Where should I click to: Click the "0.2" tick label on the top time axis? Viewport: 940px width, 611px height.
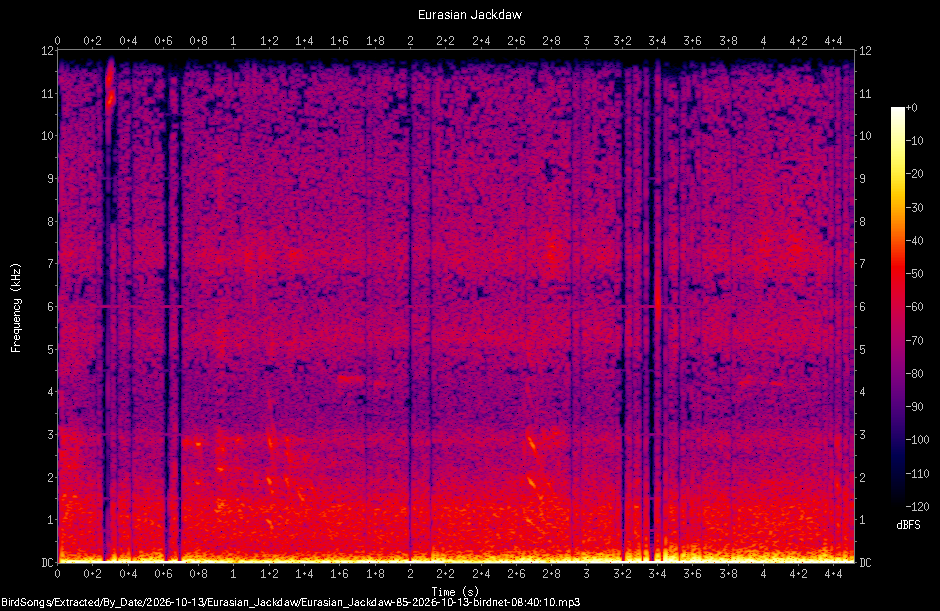click(x=92, y=41)
